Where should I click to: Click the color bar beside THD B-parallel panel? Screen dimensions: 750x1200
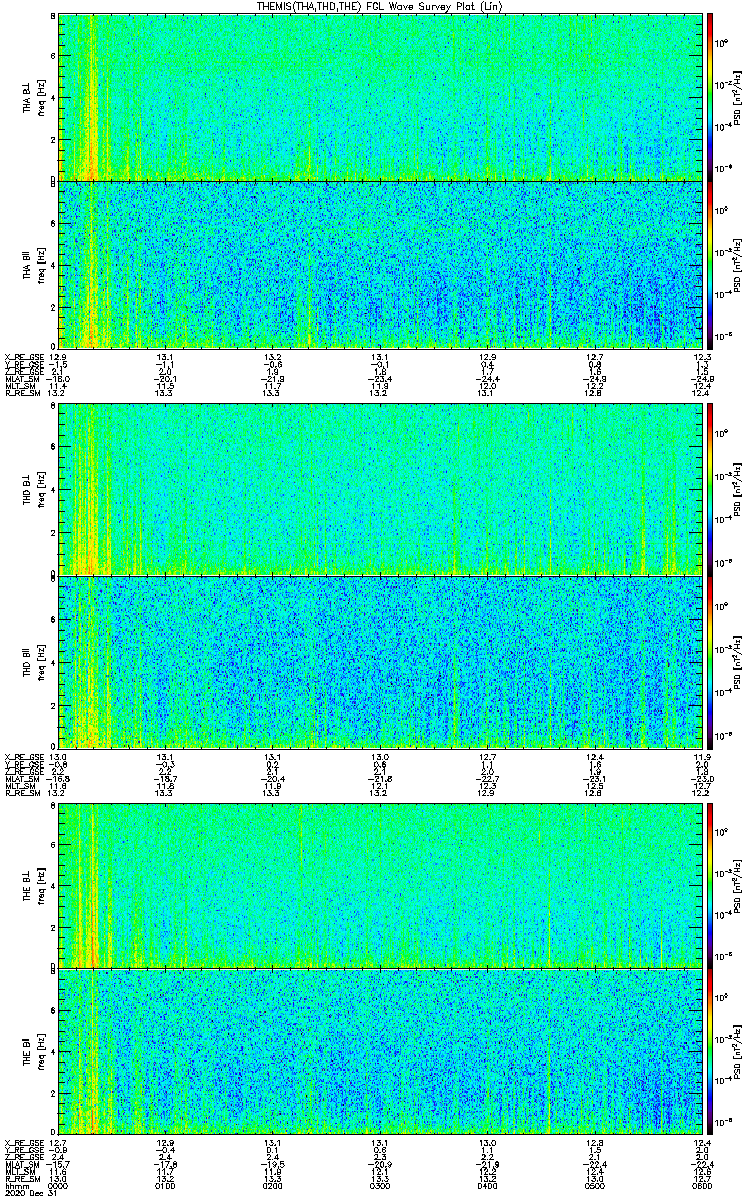[x=711, y=661]
